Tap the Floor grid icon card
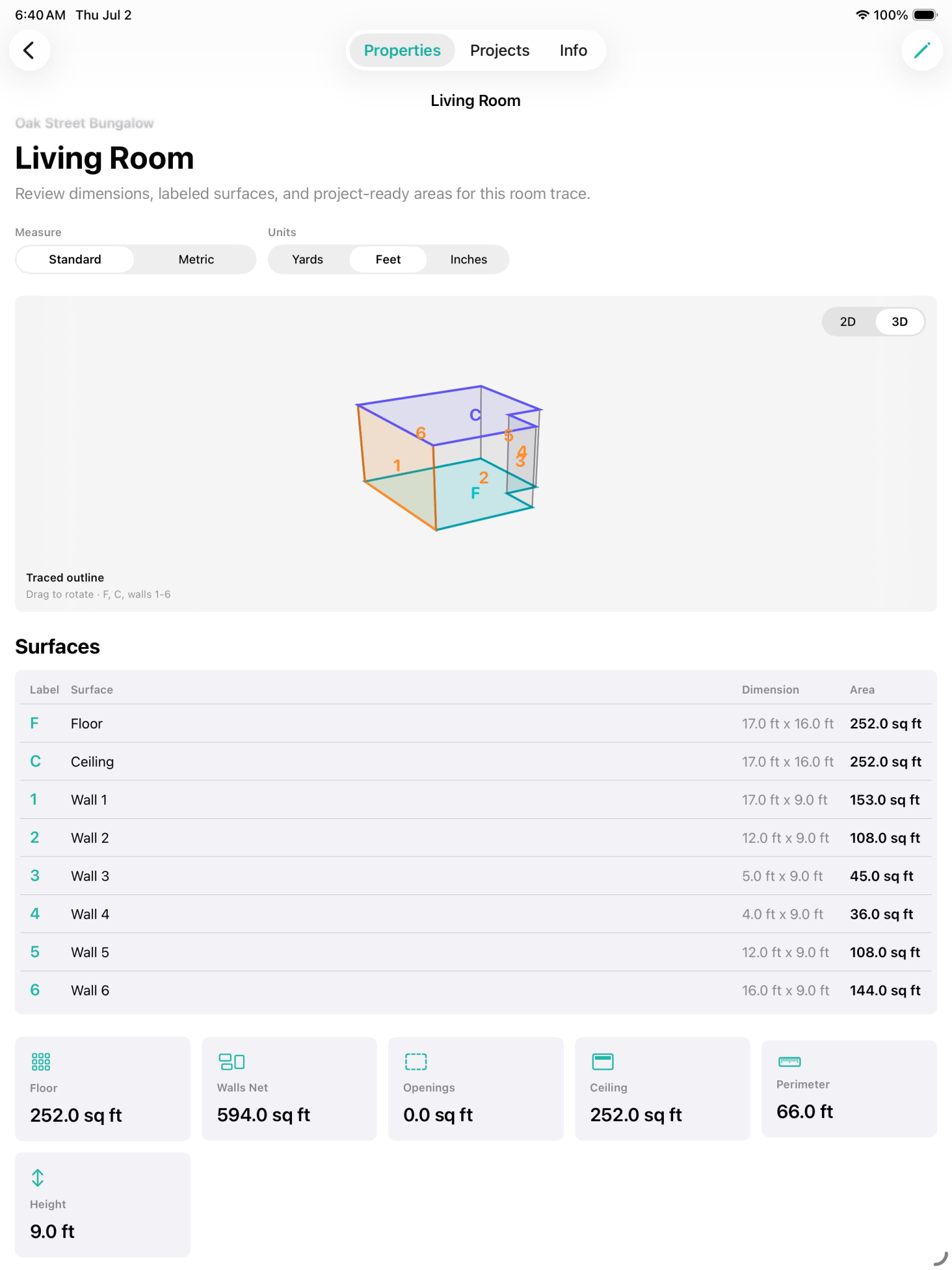This screenshot has height=1270, width=952. [x=41, y=1062]
